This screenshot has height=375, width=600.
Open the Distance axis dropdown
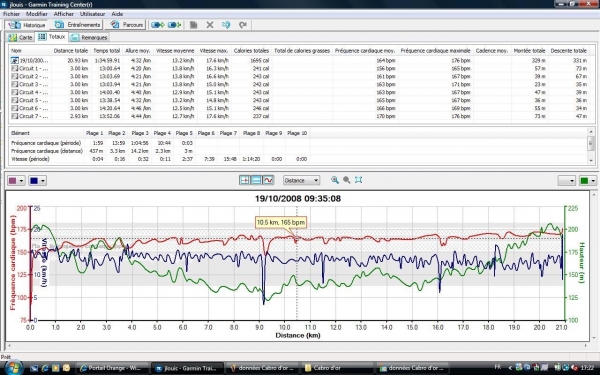[x=302, y=180]
